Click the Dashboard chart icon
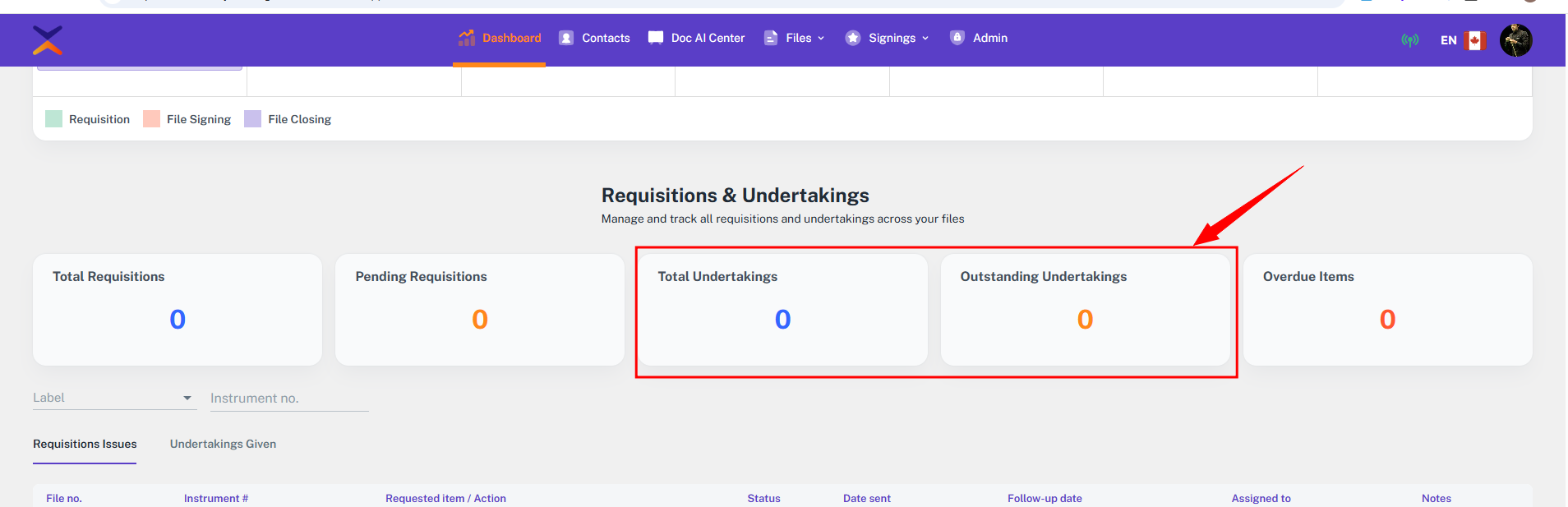Screen dimensions: 1568x507 click(x=467, y=38)
